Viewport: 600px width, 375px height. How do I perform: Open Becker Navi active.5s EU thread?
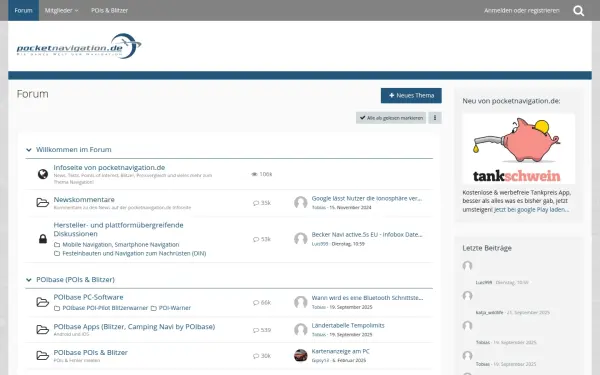point(367,235)
